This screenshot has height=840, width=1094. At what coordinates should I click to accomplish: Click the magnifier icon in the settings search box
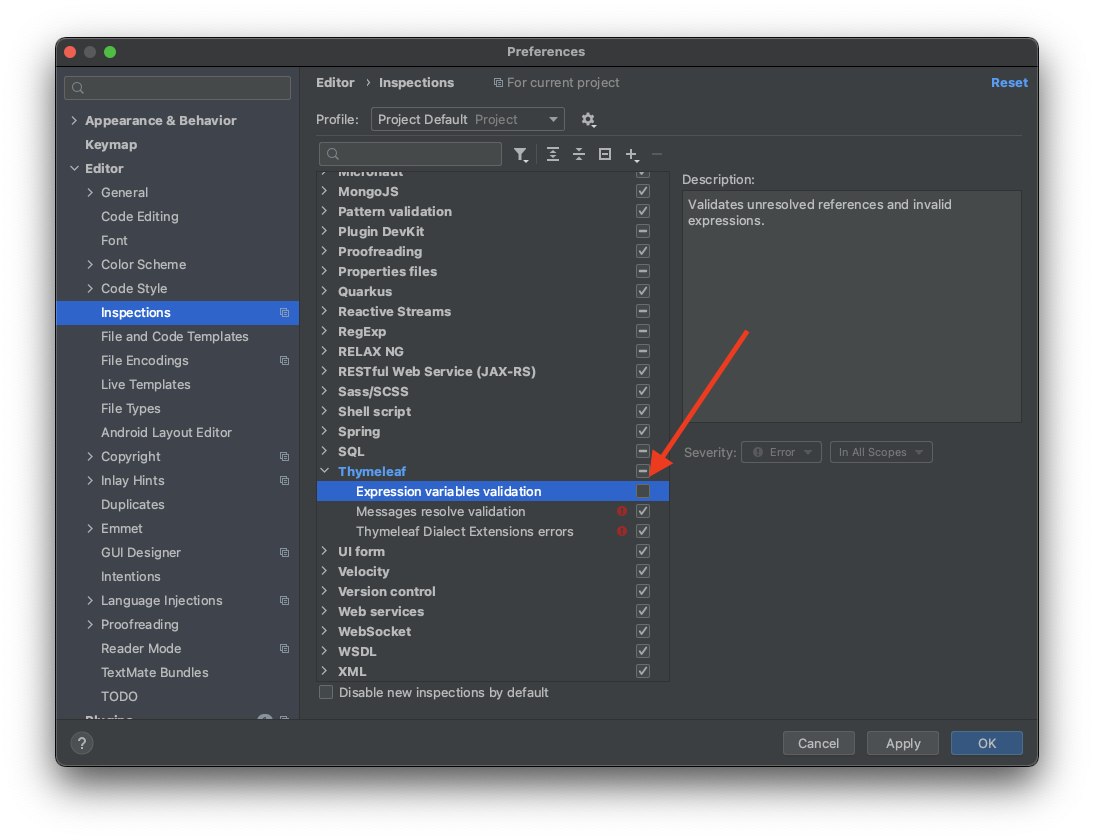(78, 88)
